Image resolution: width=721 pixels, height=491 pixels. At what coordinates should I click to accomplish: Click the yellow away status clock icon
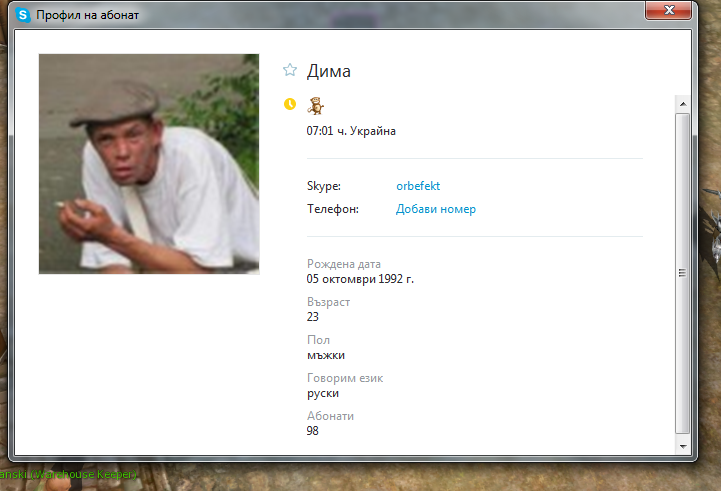[290, 104]
